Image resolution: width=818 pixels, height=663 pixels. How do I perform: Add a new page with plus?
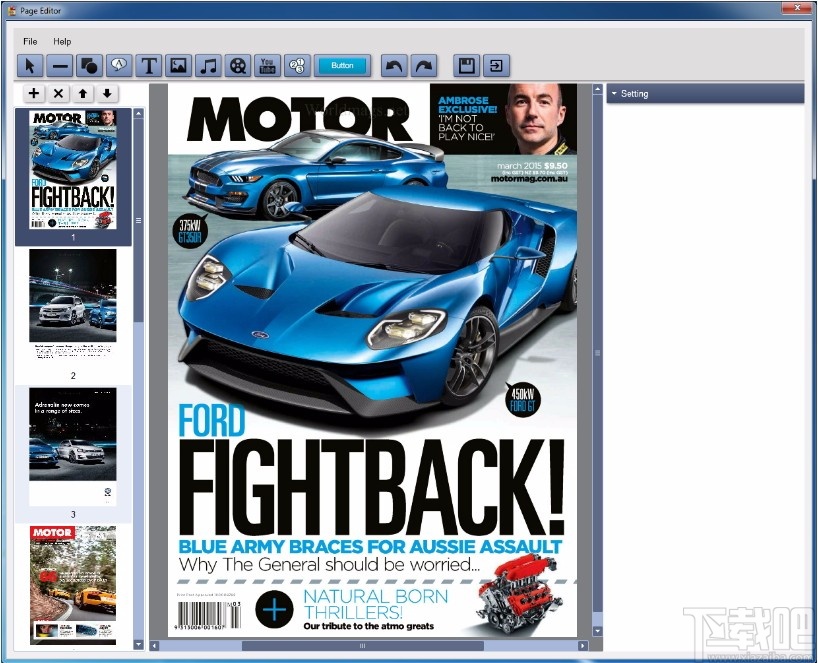coord(34,93)
